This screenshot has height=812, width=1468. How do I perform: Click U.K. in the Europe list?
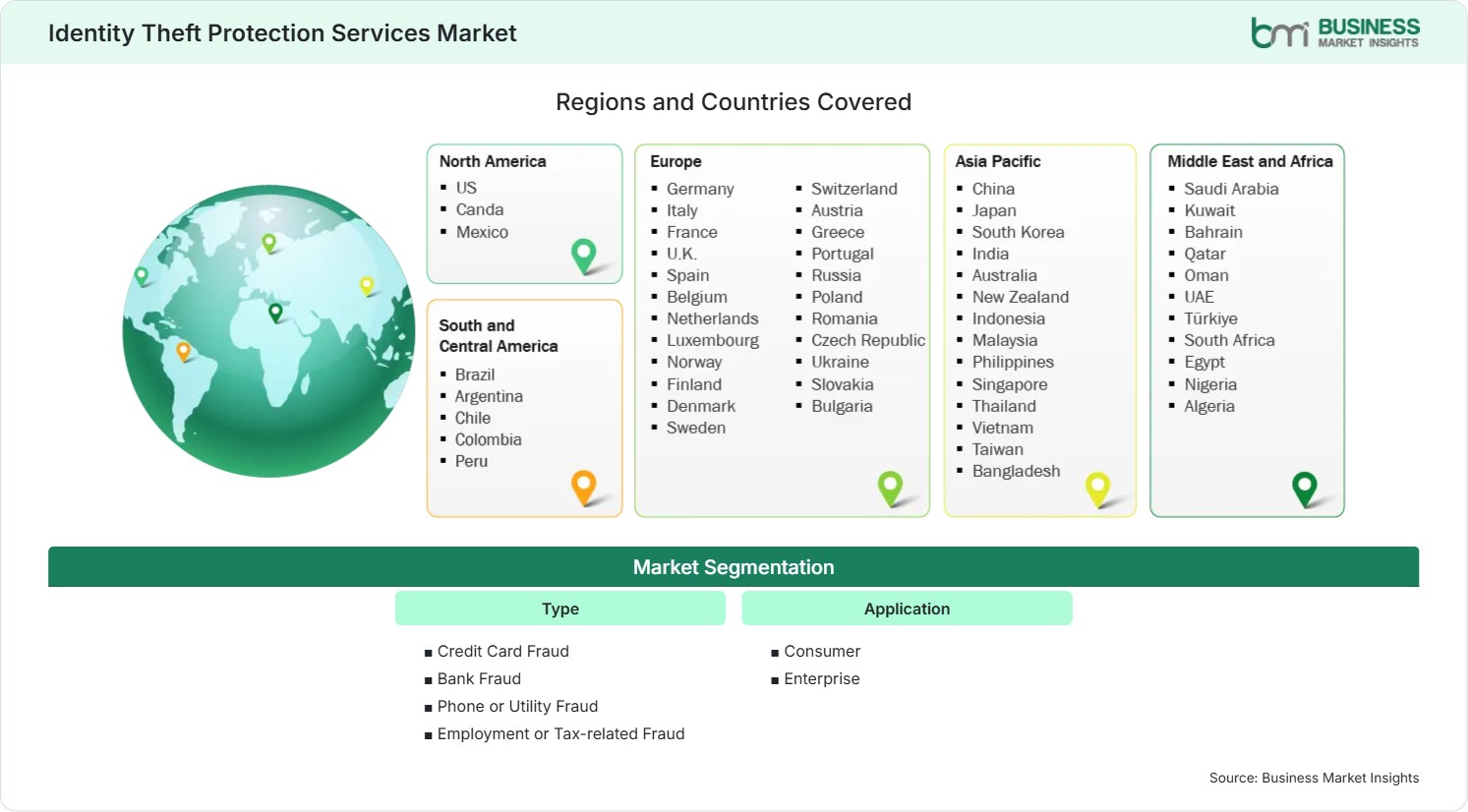pos(681,254)
